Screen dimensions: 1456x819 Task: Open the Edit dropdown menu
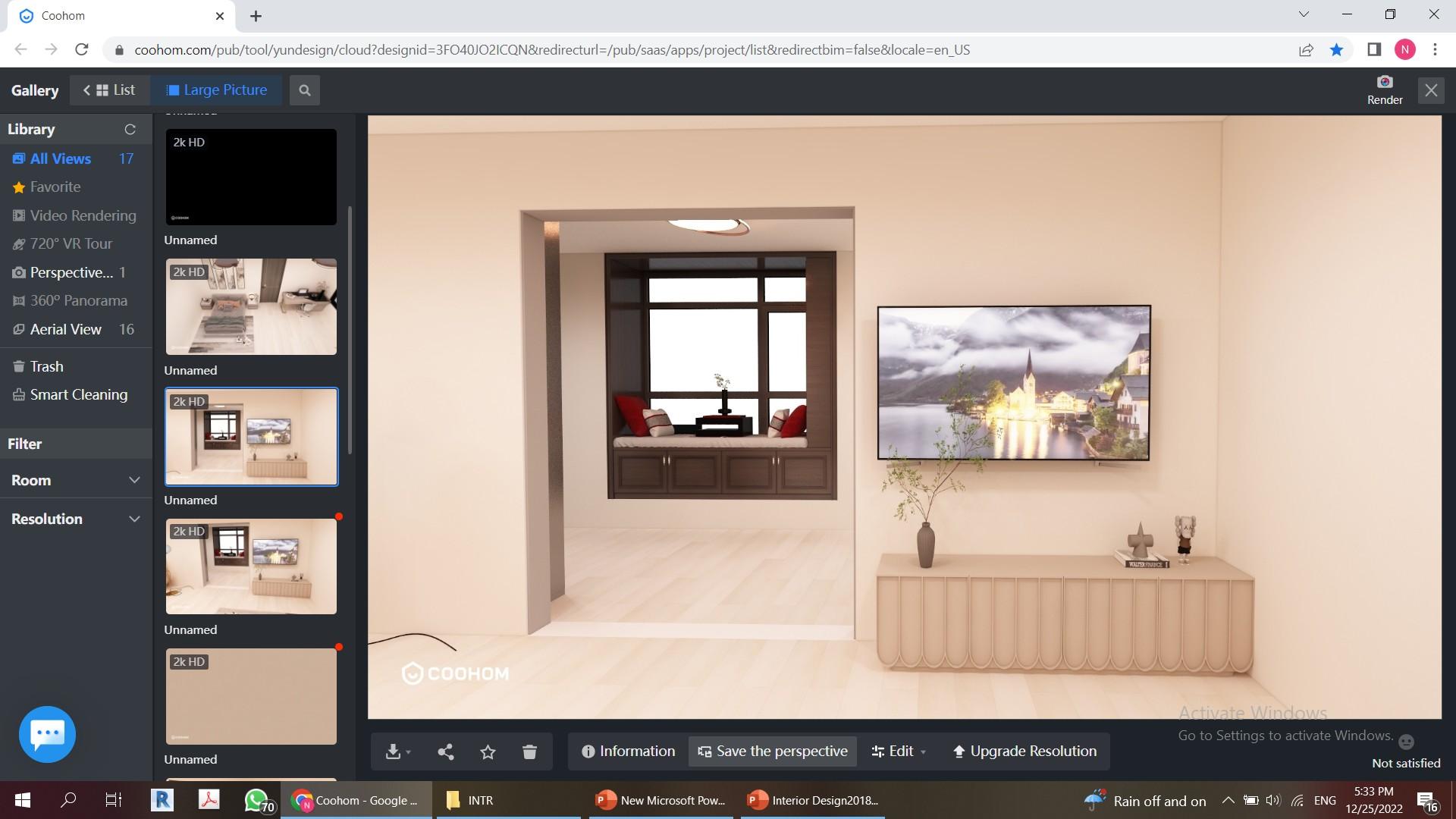tap(899, 752)
